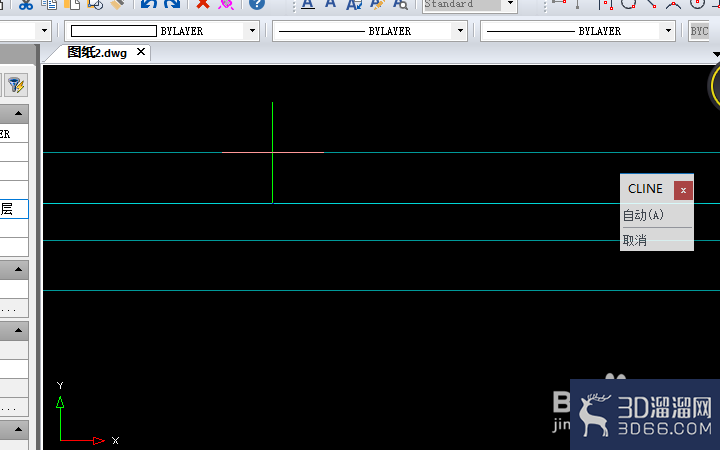Click the field containing 层 in the left panel
This screenshot has height=450, width=720.
14,209
